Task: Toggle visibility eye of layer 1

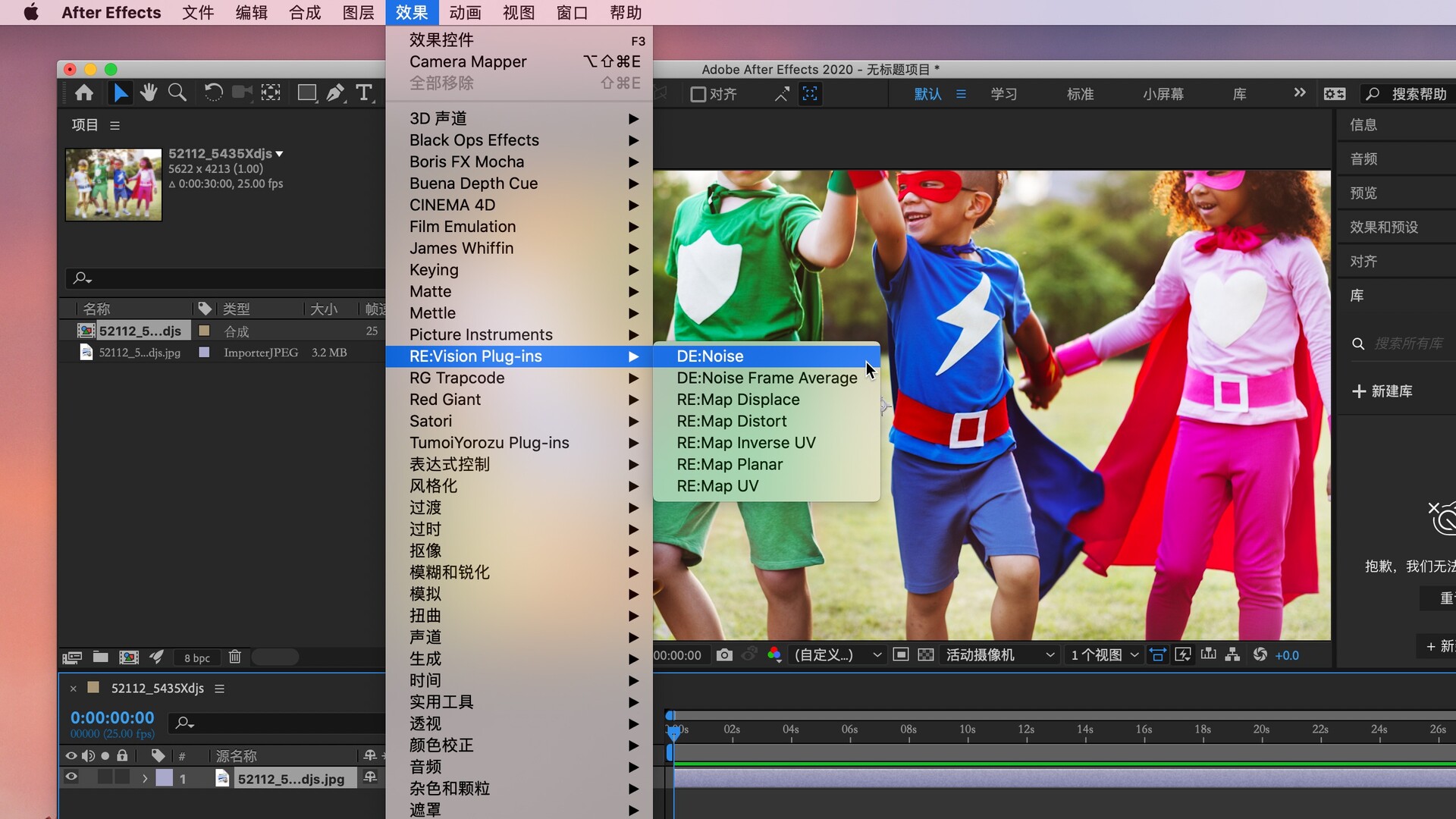Action: pyautogui.click(x=71, y=777)
